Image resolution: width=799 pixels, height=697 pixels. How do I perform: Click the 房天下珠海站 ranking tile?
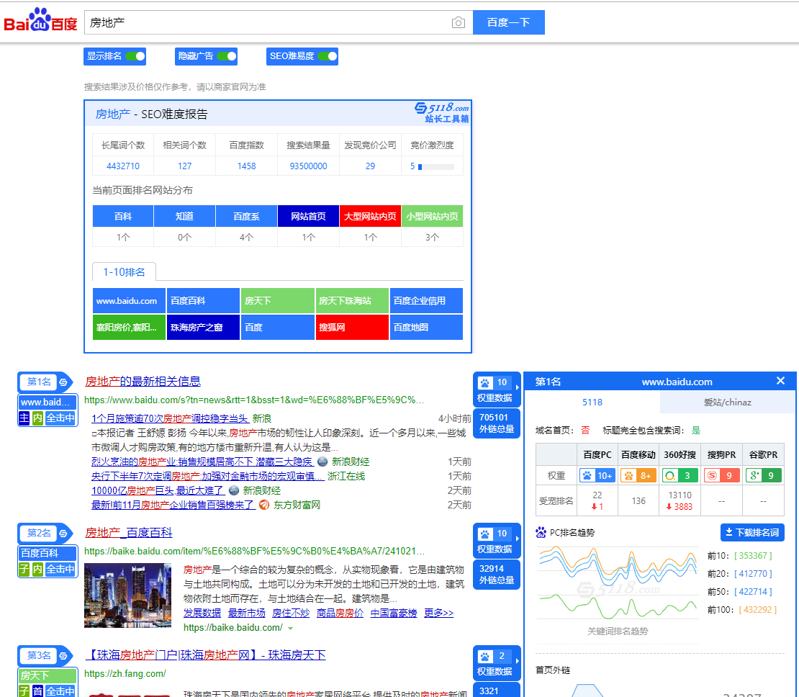coord(352,301)
